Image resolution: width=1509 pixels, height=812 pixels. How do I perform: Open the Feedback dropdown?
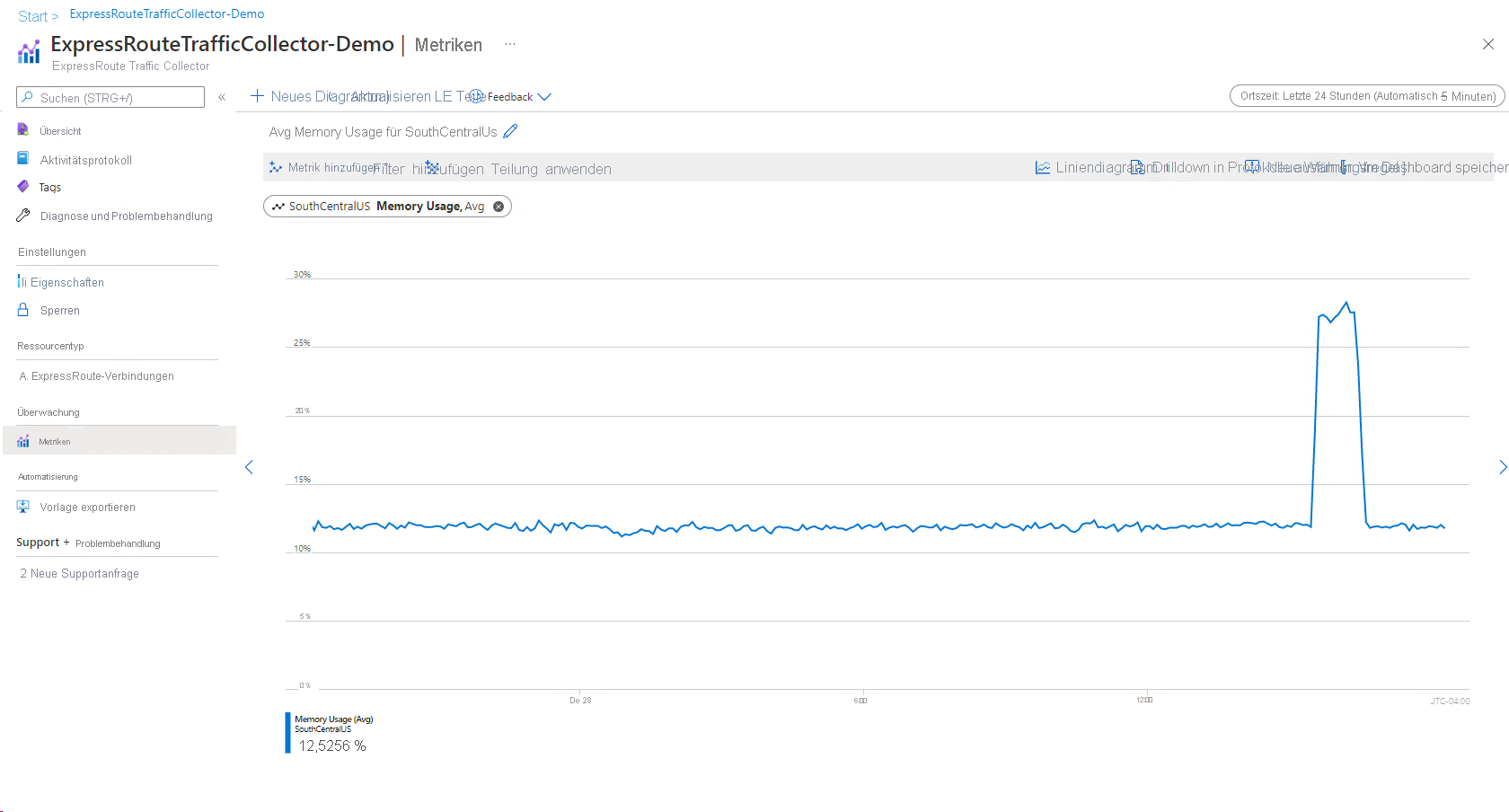tap(510, 97)
